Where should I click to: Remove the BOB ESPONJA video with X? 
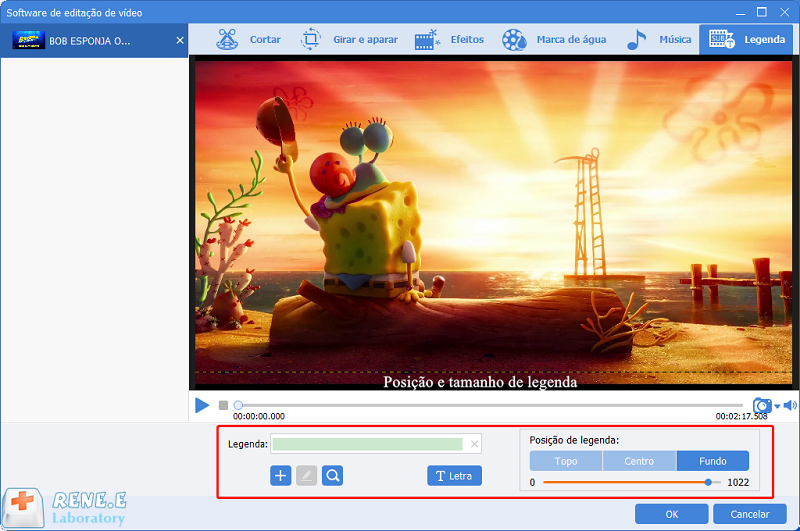pos(180,40)
